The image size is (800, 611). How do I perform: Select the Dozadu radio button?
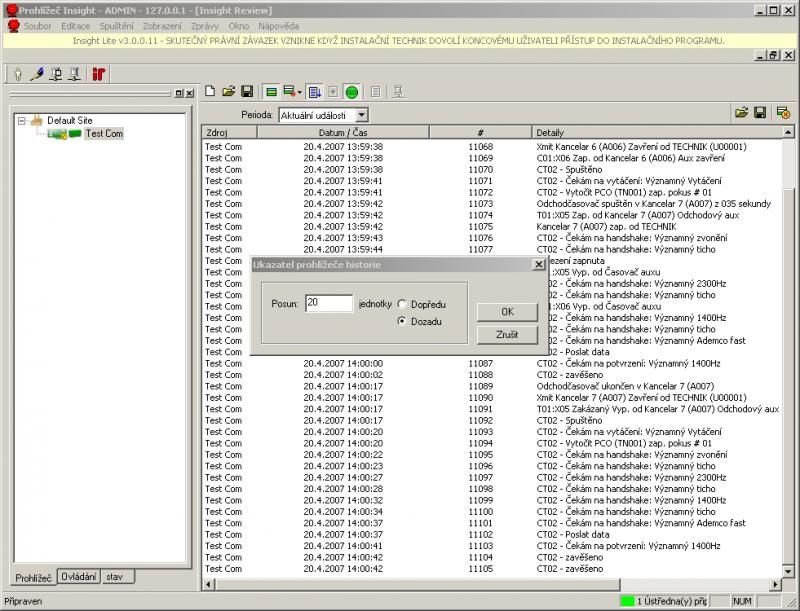point(403,321)
